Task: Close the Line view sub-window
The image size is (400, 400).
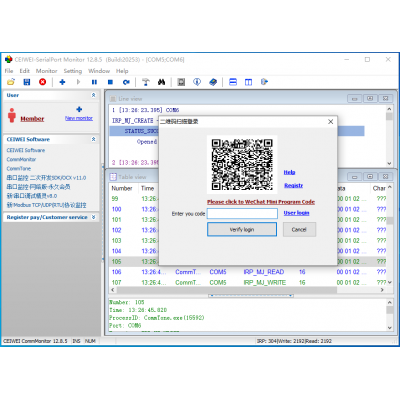Action: tap(385, 99)
